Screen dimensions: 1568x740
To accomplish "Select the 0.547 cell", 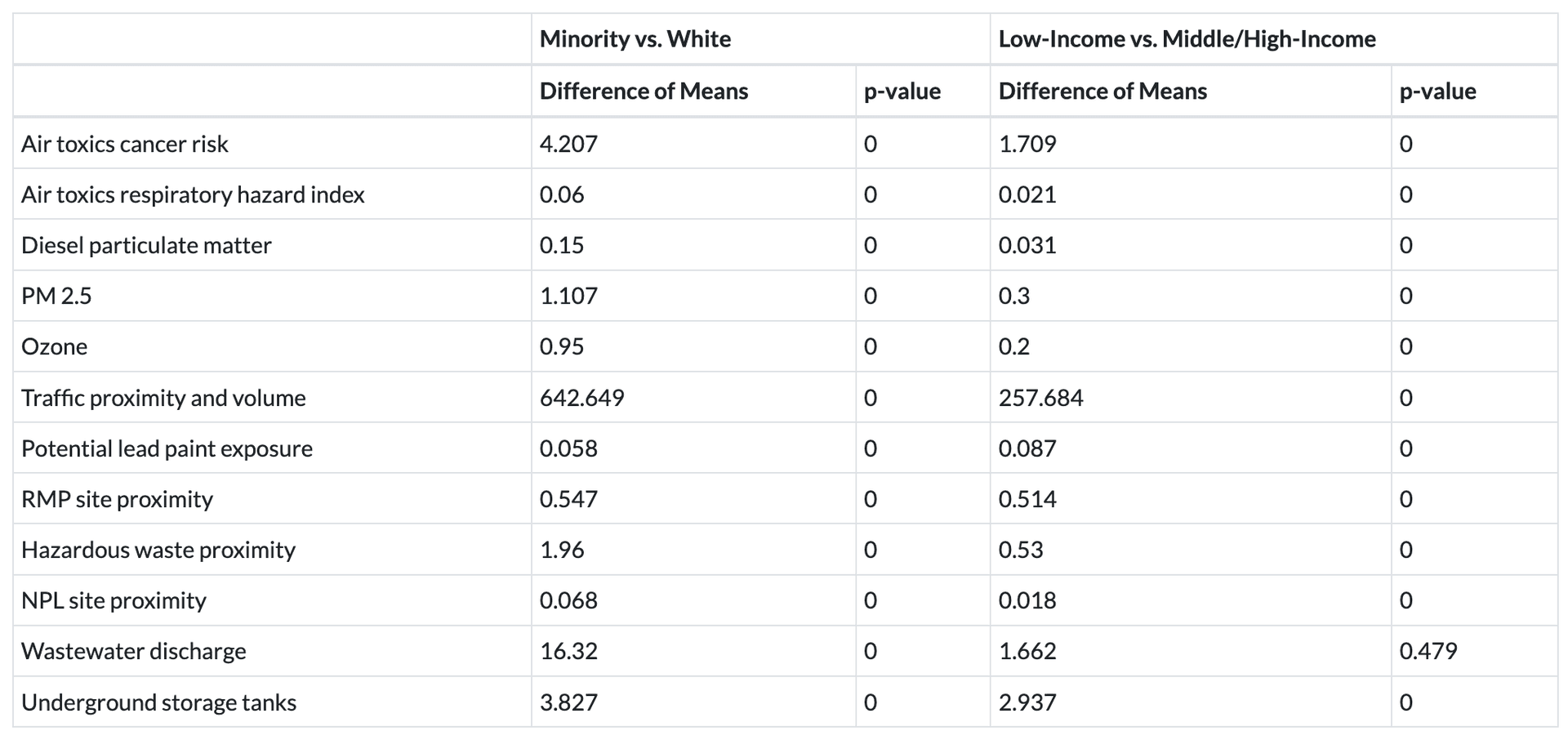I will click(x=568, y=499).
